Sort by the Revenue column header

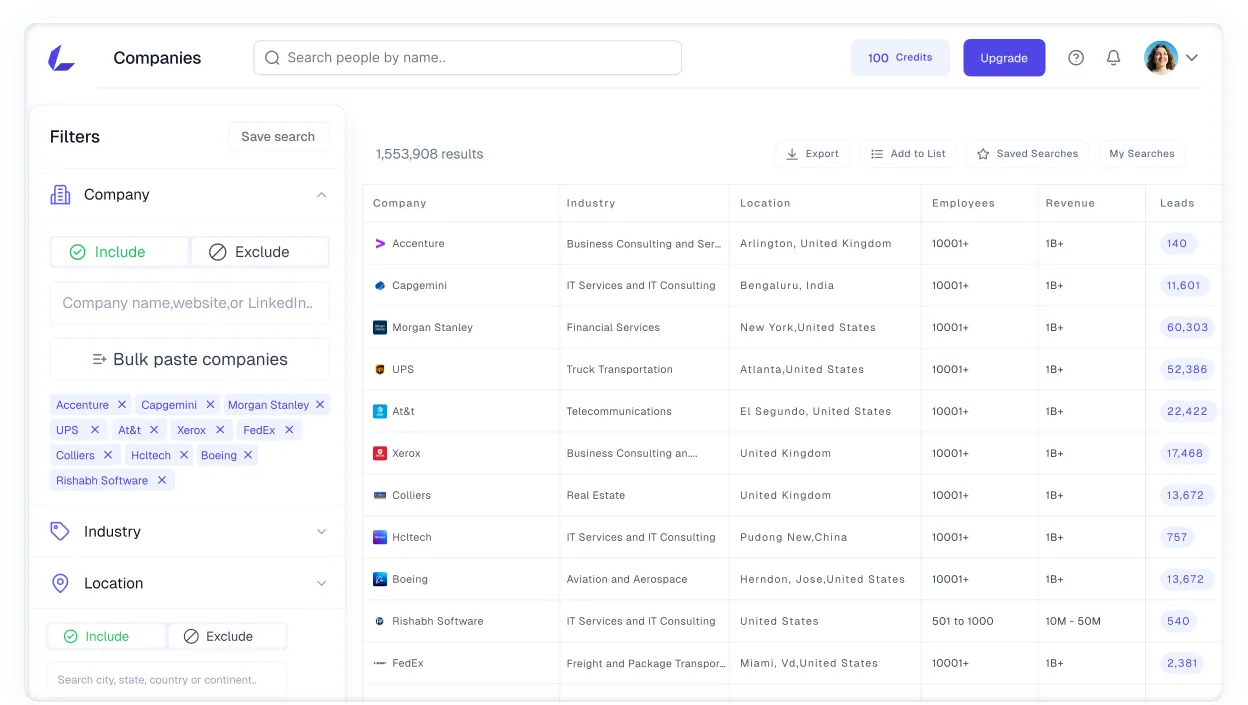point(1070,203)
